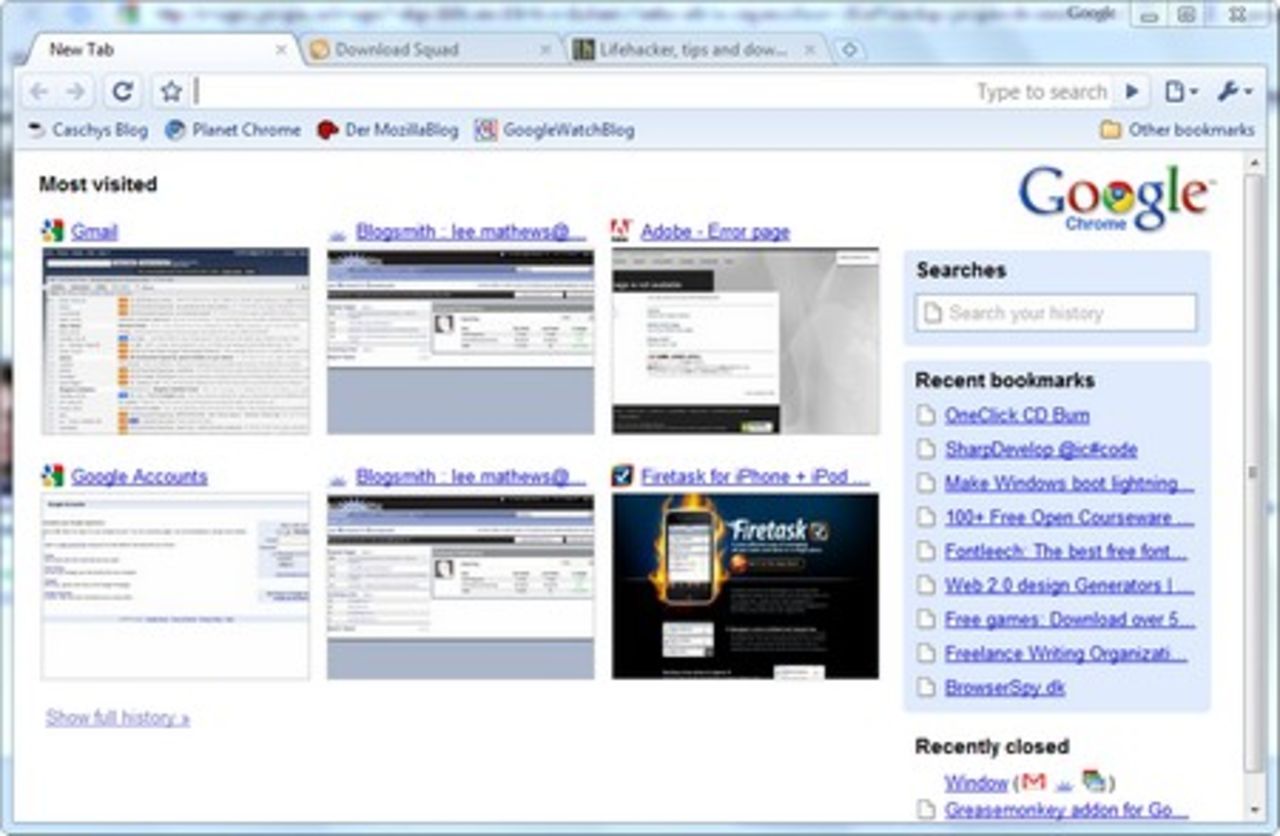1280x836 pixels.
Task: Close the Download Squad tab
Action: (545, 49)
